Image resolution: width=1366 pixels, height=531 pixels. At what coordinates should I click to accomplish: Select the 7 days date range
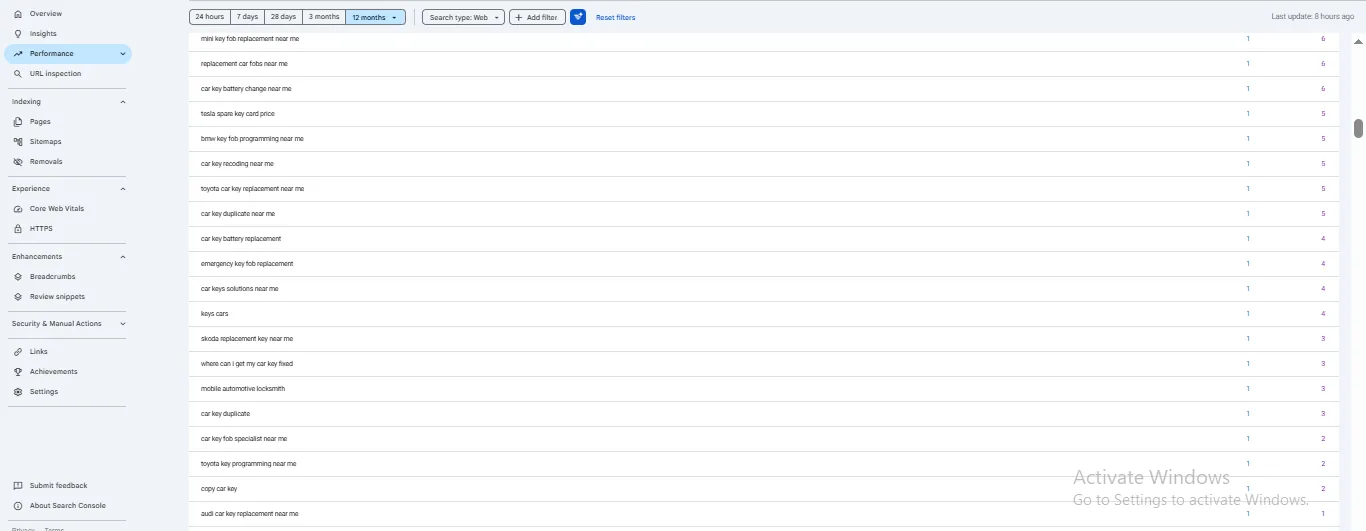[x=247, y=17]
